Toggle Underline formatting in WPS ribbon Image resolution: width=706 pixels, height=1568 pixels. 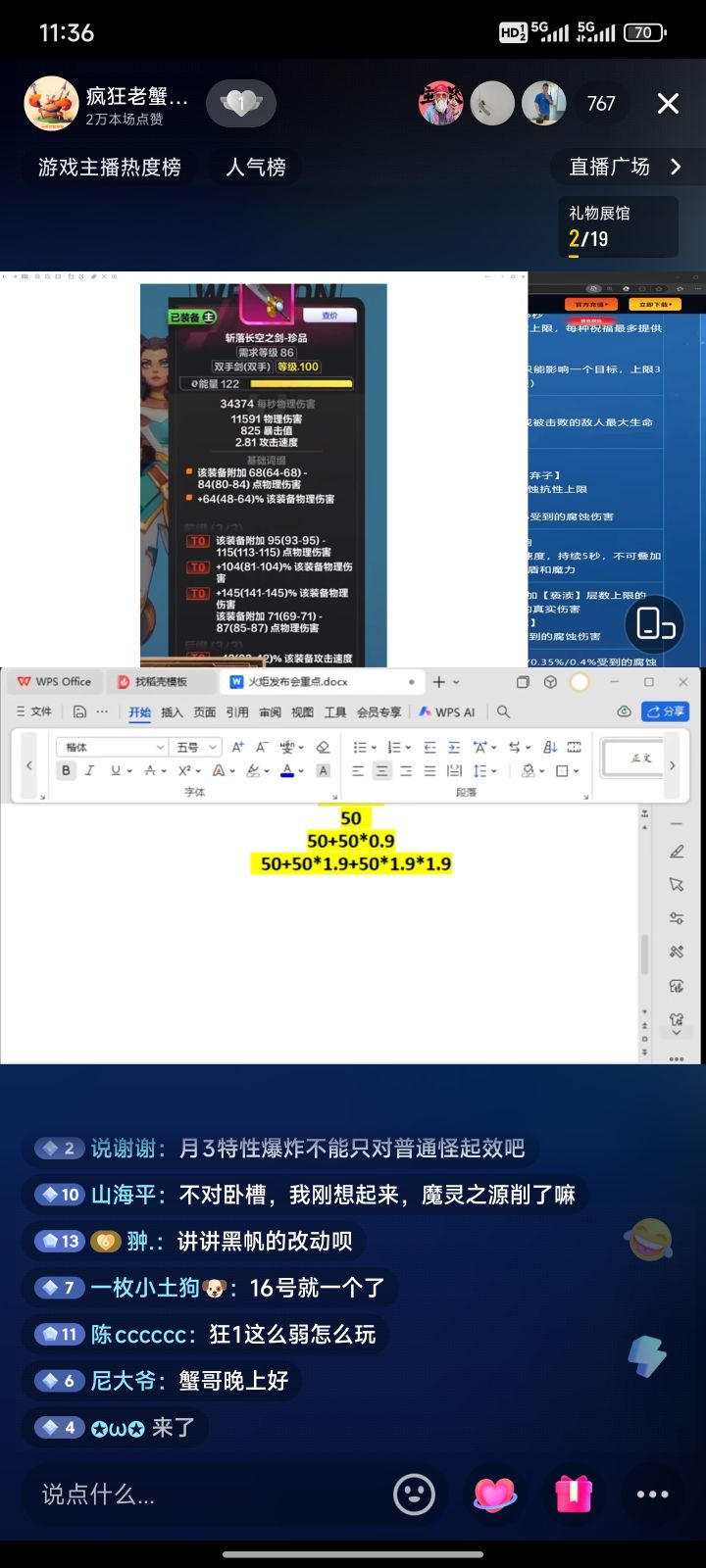[116, 771]
